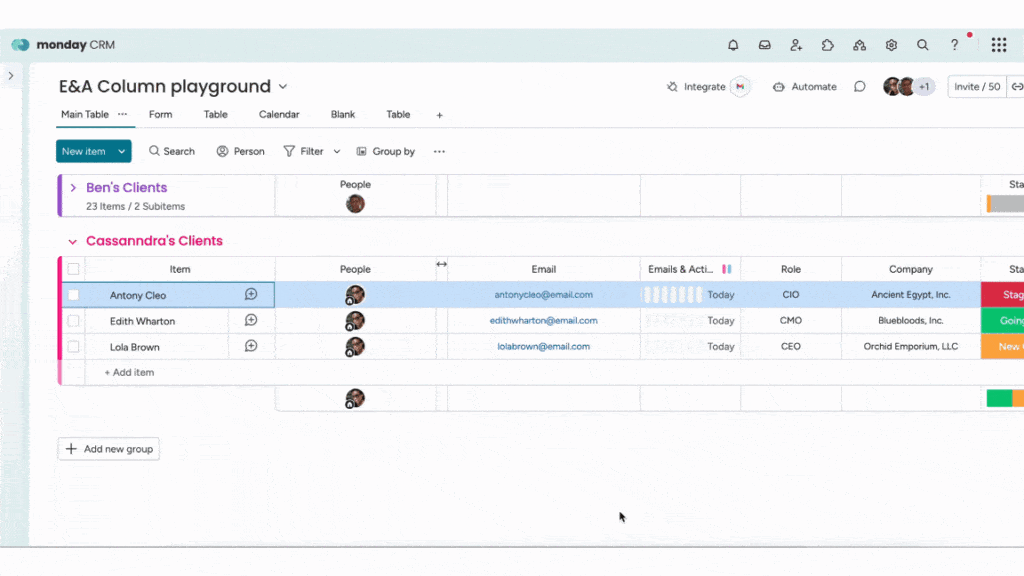Screen dimensions: 1024x576
Task: Click the Emails & Activities column indicator icon
Action: (x=727, y=269)
